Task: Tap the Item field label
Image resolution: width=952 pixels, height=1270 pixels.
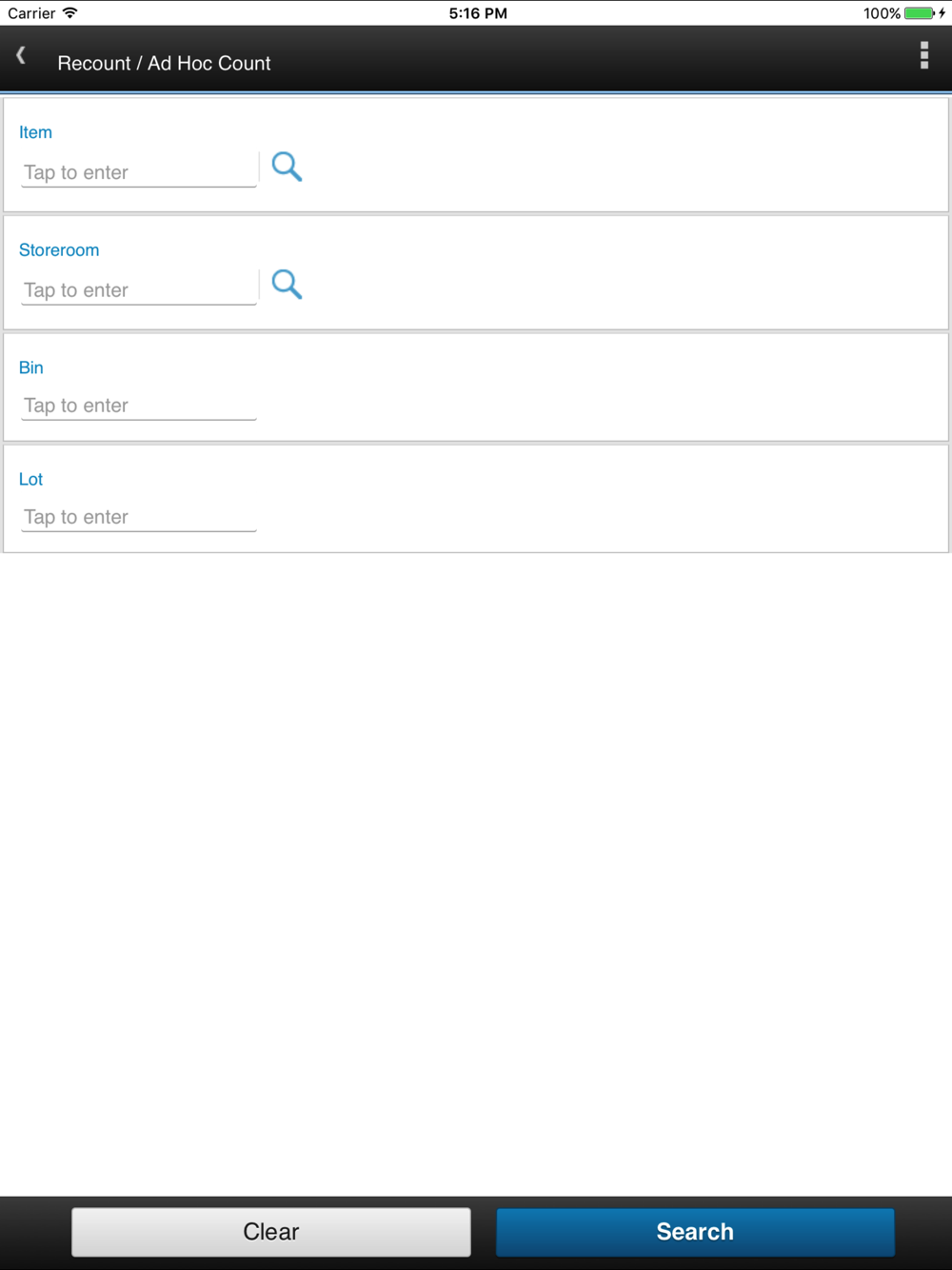Action: [x=35, y=132]
